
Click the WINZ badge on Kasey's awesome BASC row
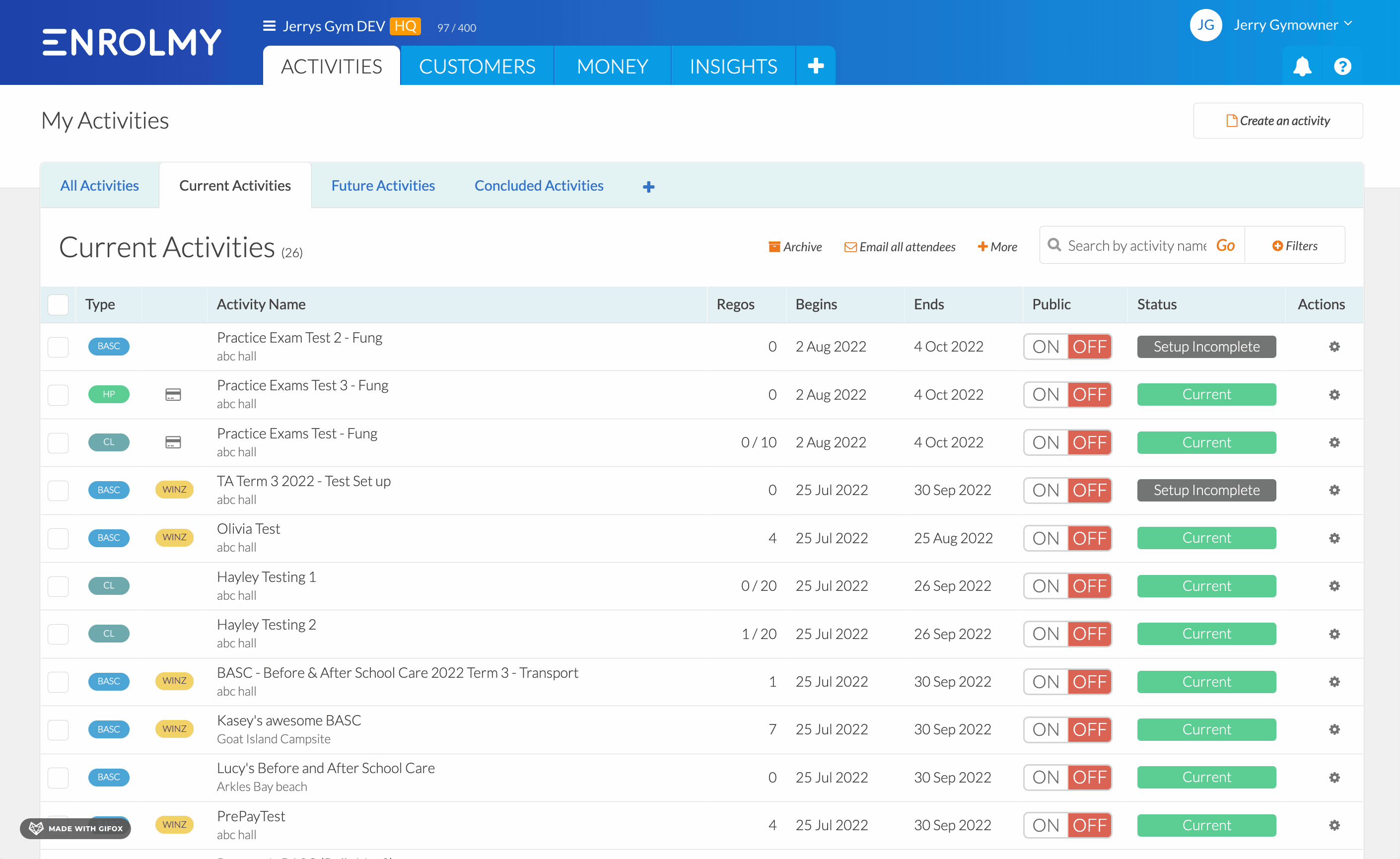174,729
